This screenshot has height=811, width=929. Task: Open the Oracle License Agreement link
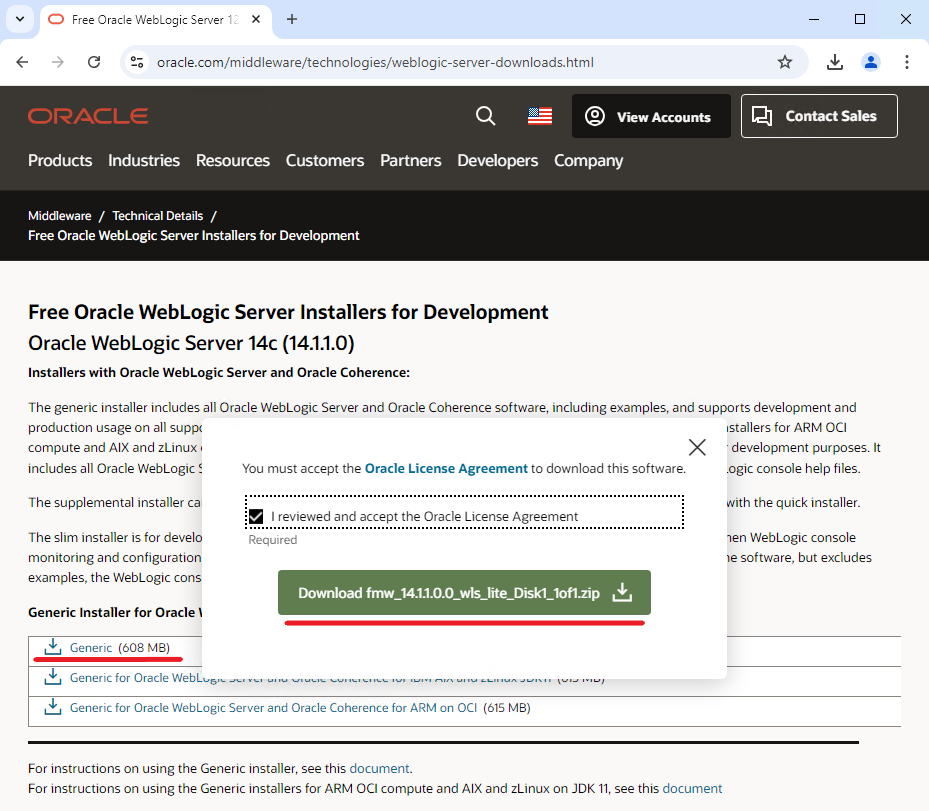(x=446, y=468)
